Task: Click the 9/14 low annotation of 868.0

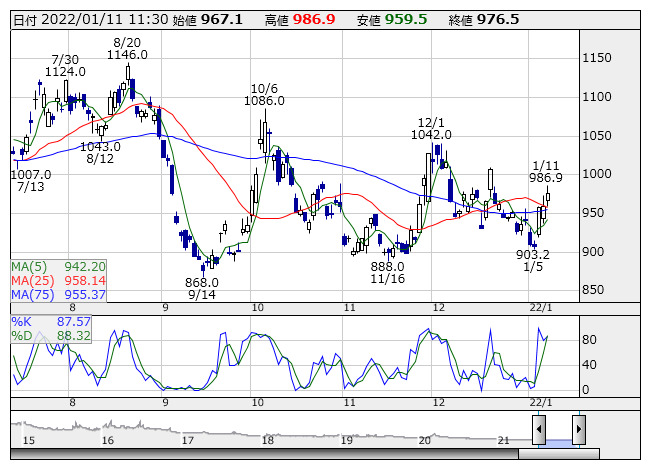Action: 201,289
